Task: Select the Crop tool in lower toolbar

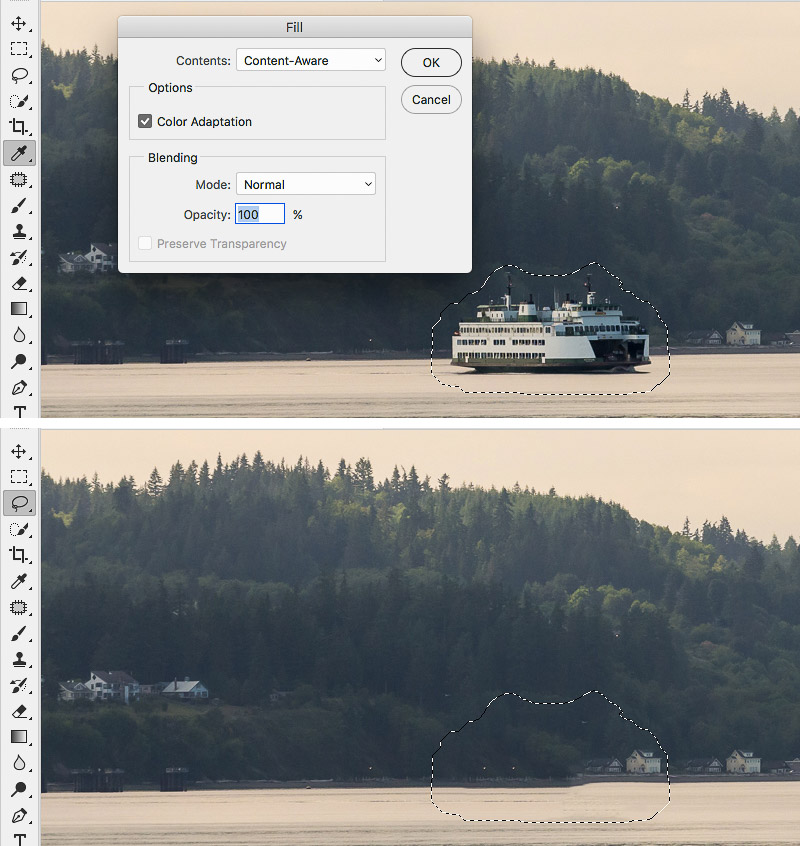Action: pos(19,555)
